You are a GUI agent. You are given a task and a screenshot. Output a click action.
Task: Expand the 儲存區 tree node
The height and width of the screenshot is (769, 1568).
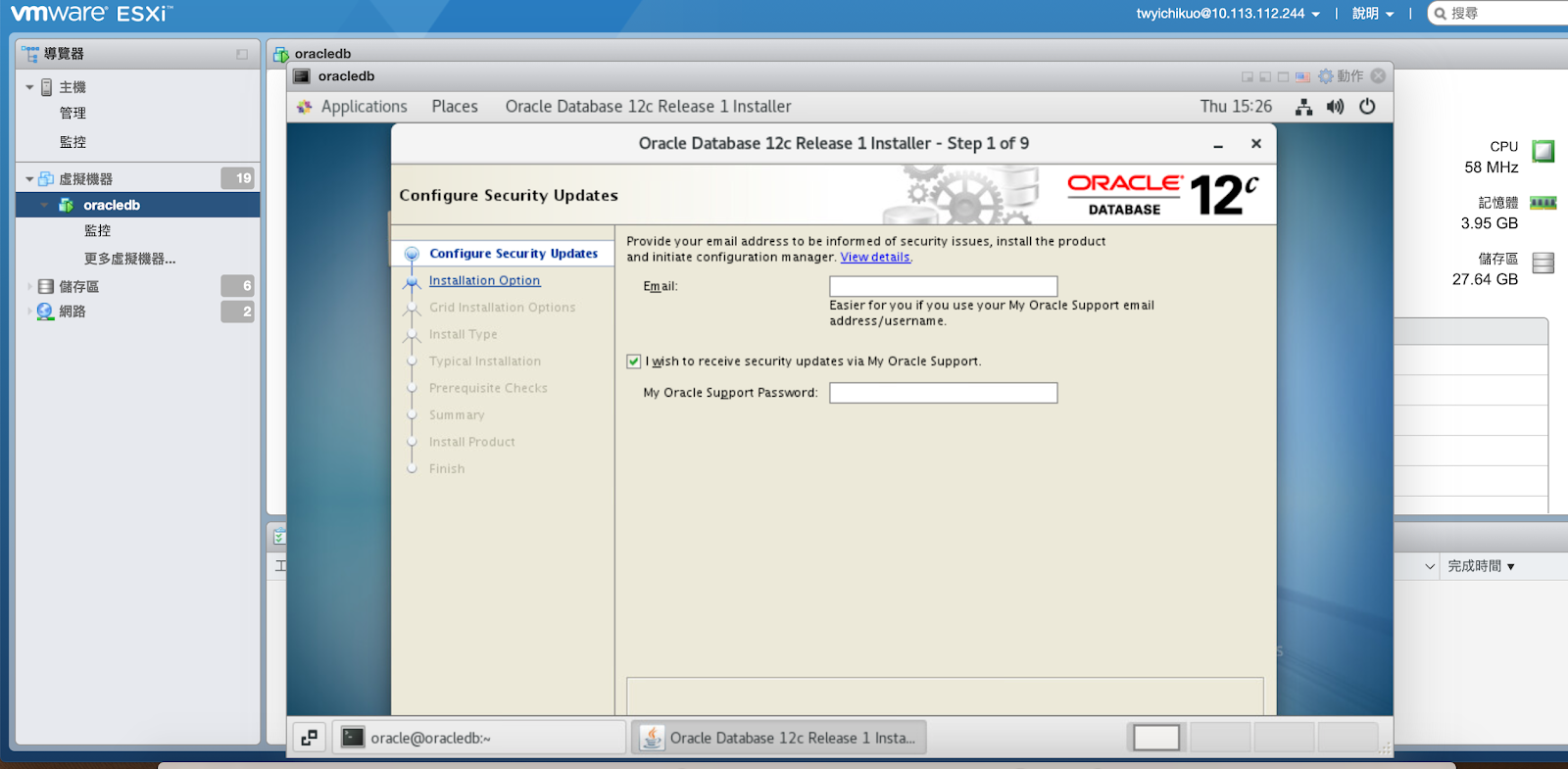pyautogui.click(x=29, y=287)
